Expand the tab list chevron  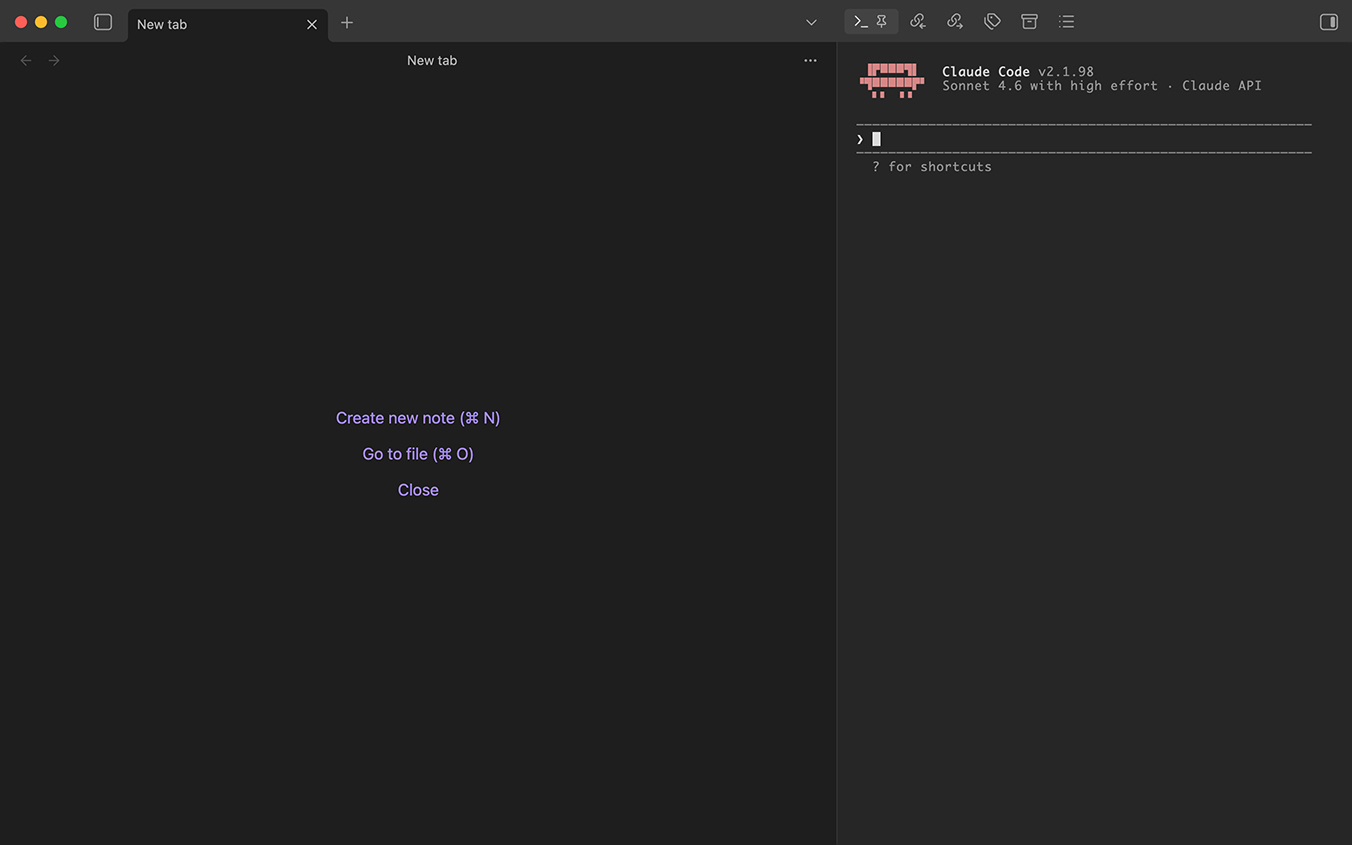(811, 22)
